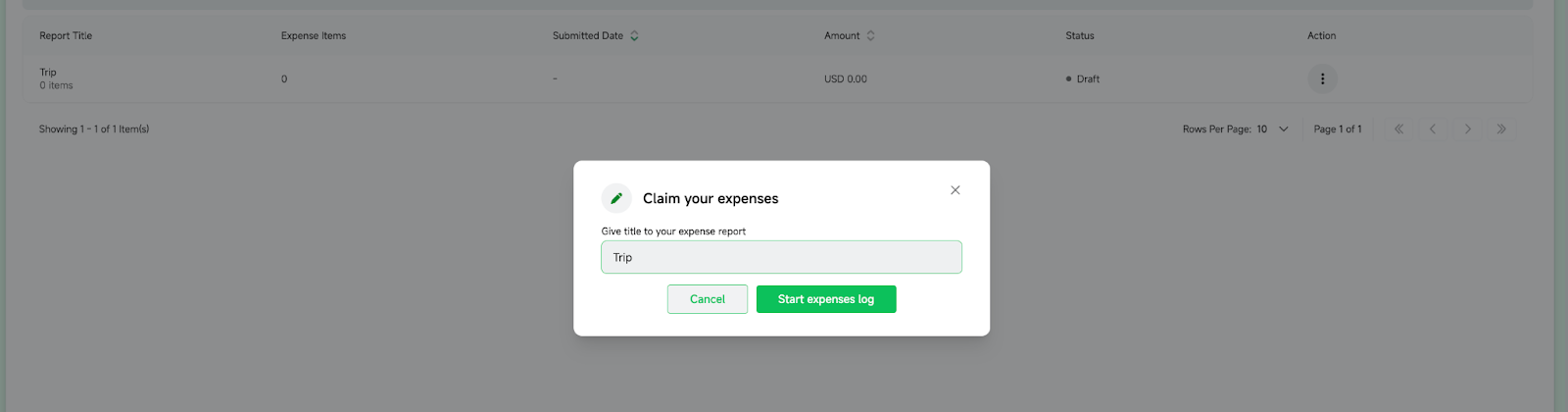Click the Start expenses log button
Viewport: 1568px width, 412px height.
click(x=826, y=299)
